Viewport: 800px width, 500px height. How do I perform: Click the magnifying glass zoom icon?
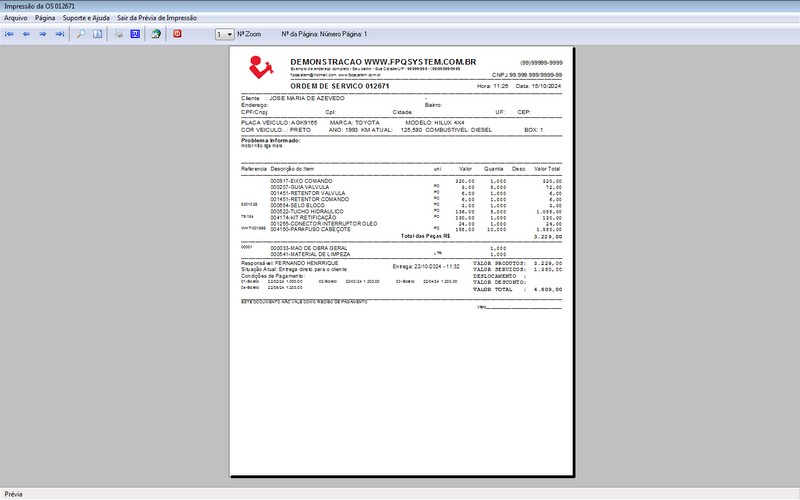click(81, 34)
